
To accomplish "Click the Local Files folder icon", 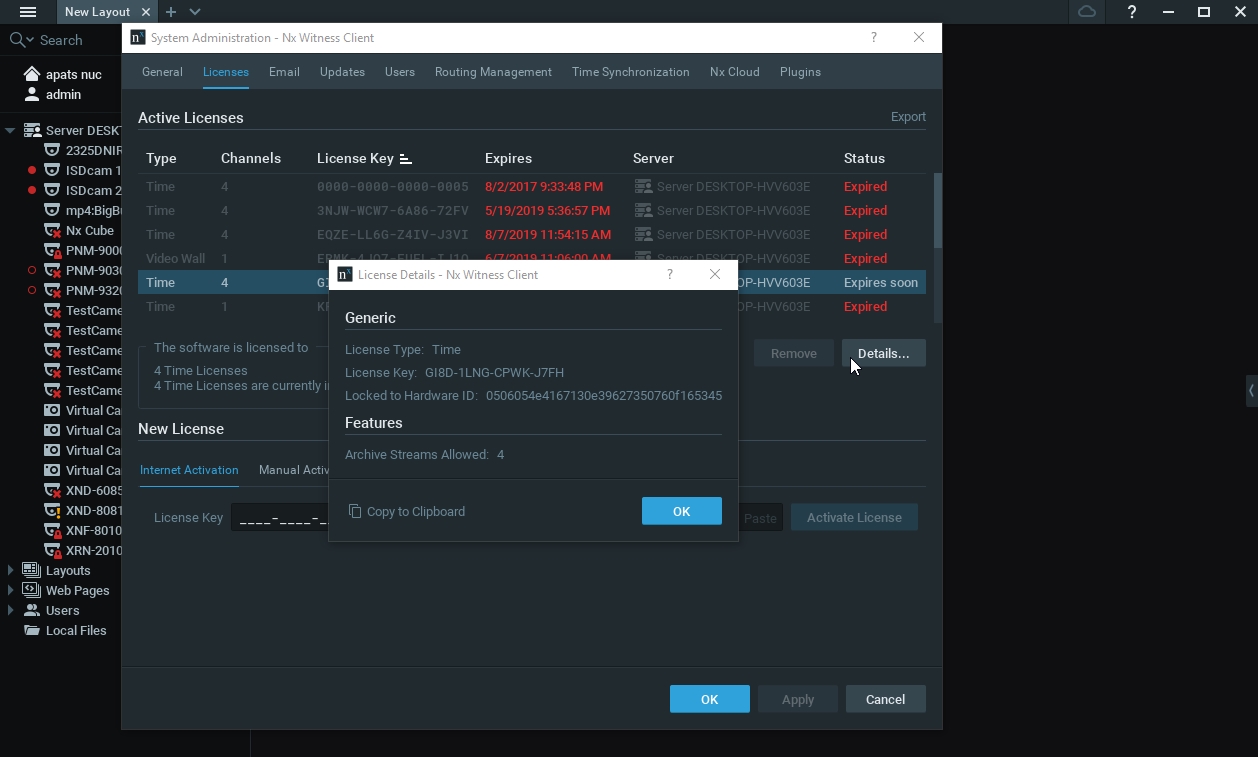I will pyautogui.click(x=32, y=630).
